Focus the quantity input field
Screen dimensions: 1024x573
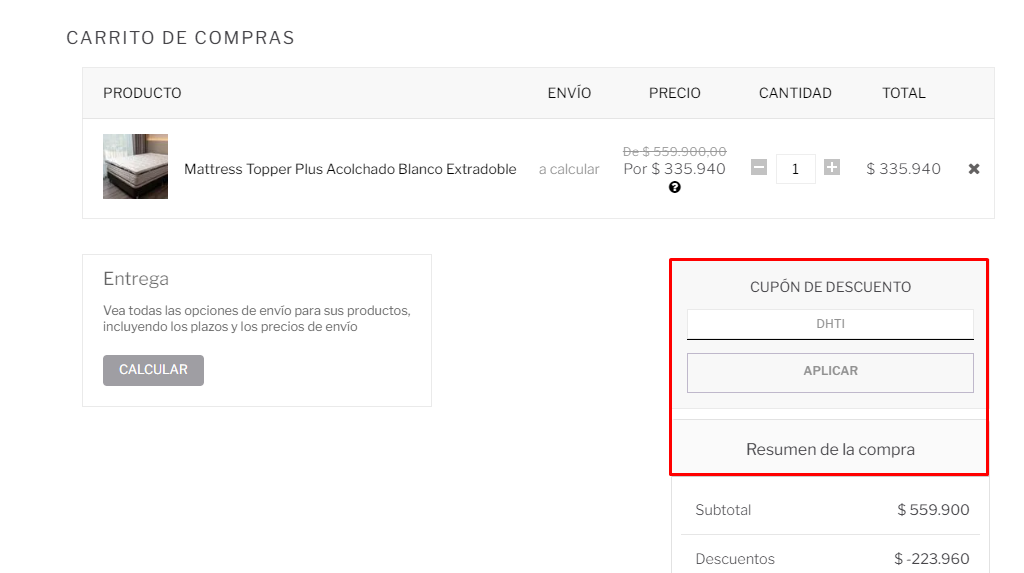(x=795, y=169)
